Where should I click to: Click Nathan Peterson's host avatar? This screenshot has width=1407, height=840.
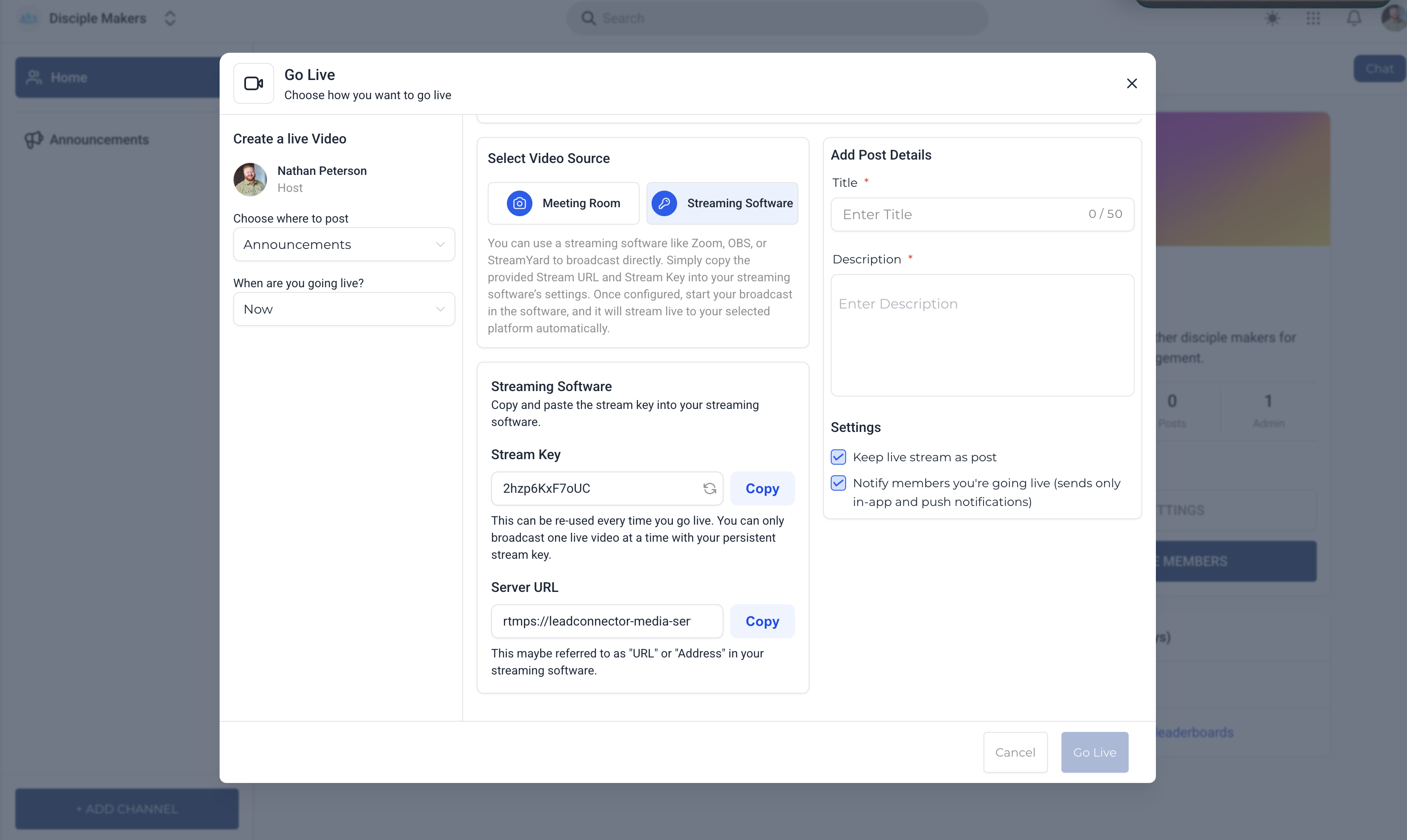[x=250, y=180]
